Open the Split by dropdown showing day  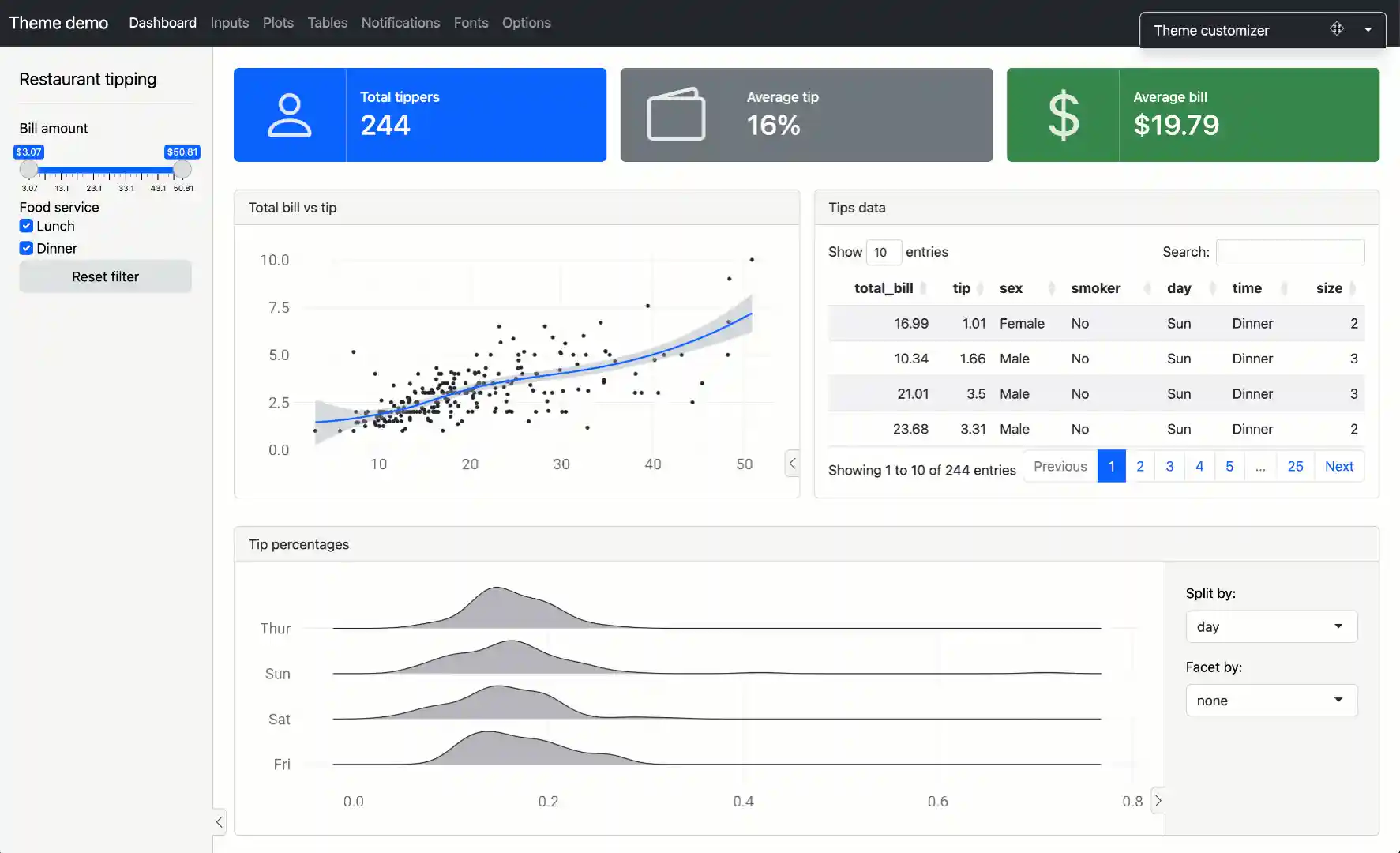pyautogui.click(x=1271, y=626)
